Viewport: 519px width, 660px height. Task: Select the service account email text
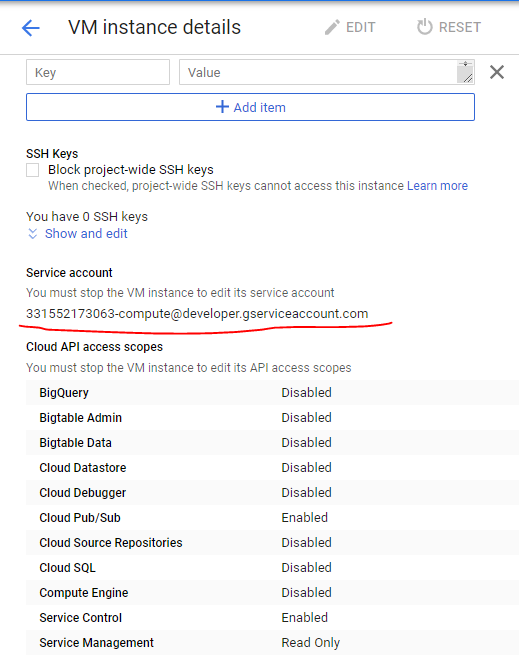[197, 314]
